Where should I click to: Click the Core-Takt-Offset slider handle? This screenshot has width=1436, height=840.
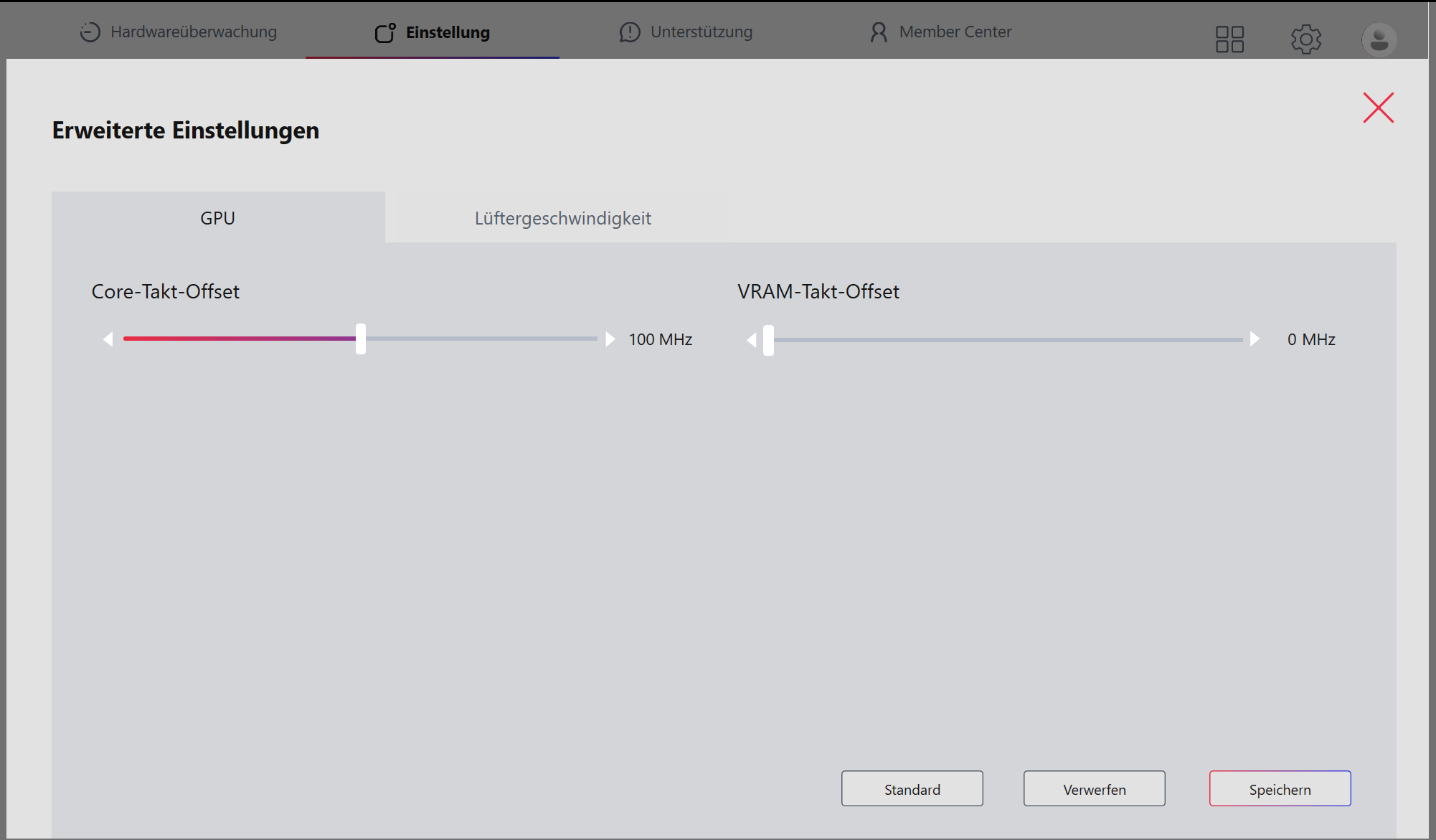tap(361, 339)
